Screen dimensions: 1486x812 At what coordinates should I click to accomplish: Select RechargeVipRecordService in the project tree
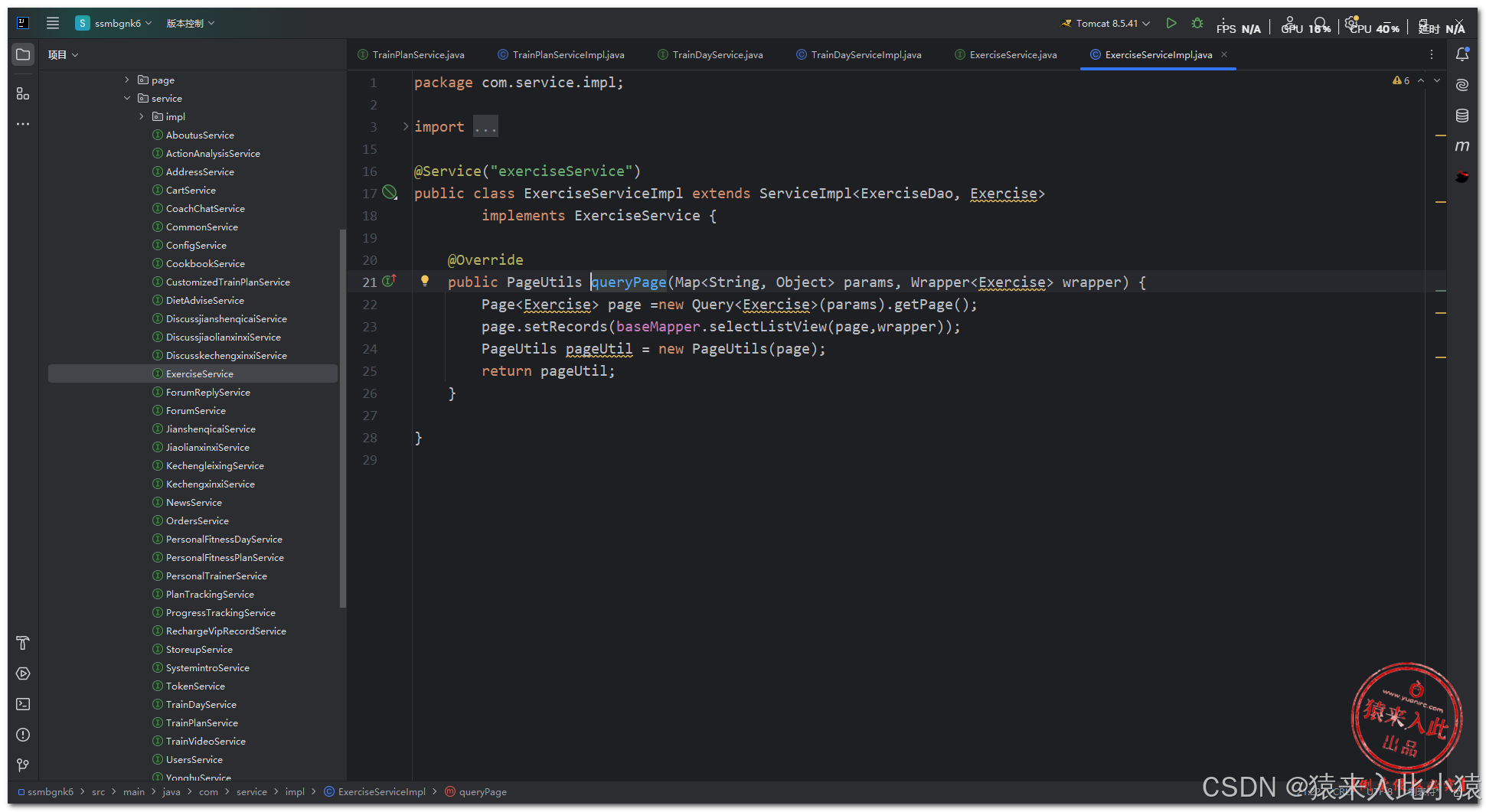point(226,631)
